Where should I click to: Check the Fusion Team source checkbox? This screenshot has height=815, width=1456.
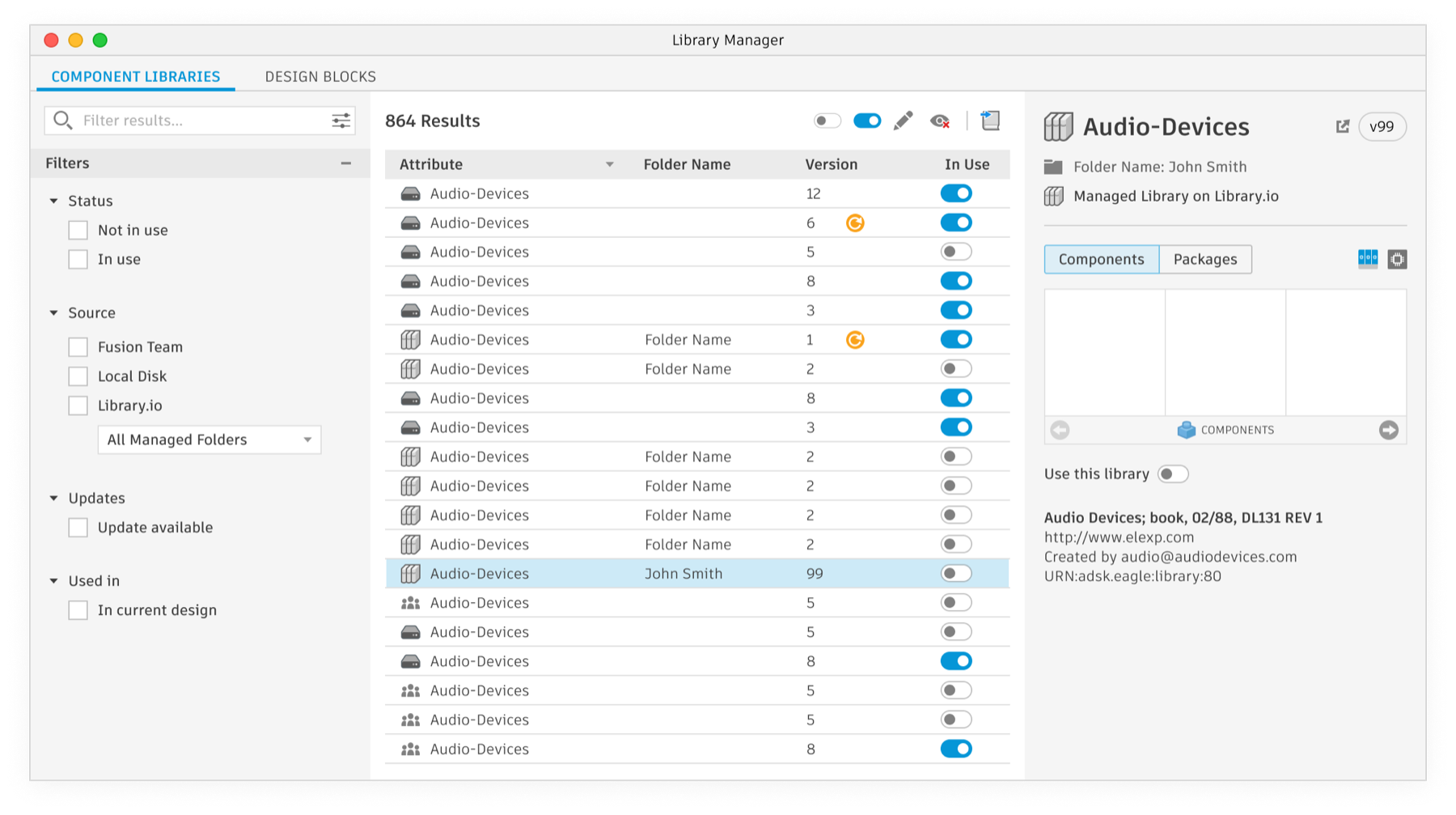[x=78, y=347]
